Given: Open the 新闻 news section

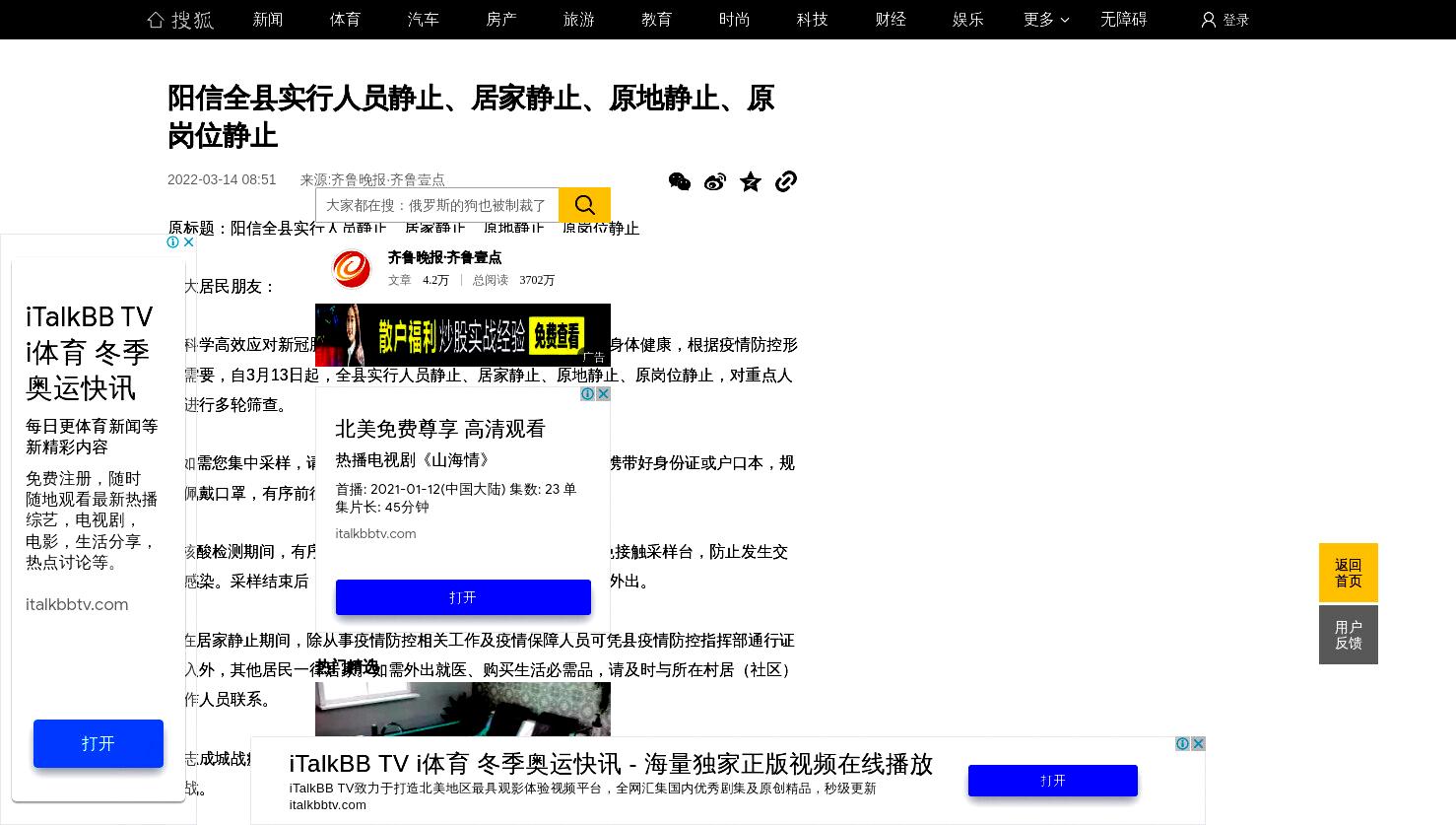Looking at the screenshot, I should (268, 20).
